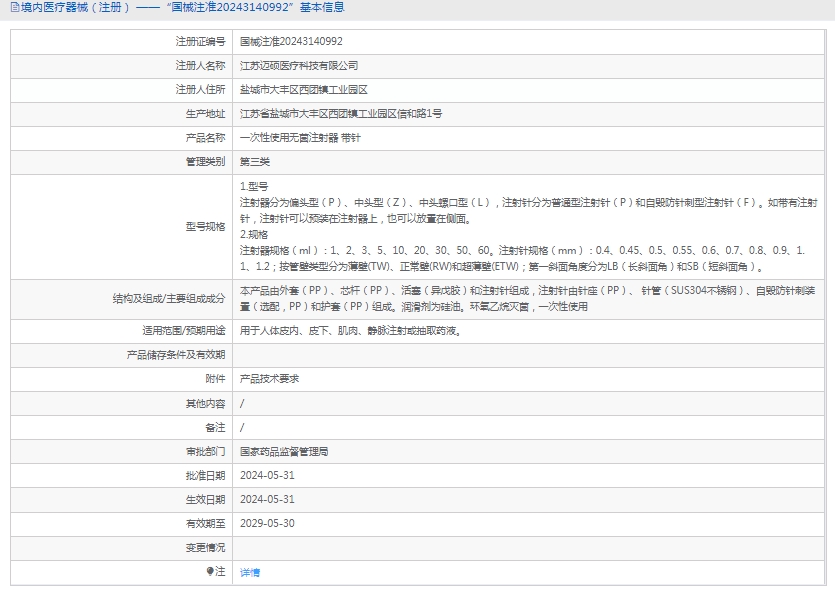Click approval department 国家药品监督管理局
Viewport: 835px width, 590px height.
click(284, 452)
